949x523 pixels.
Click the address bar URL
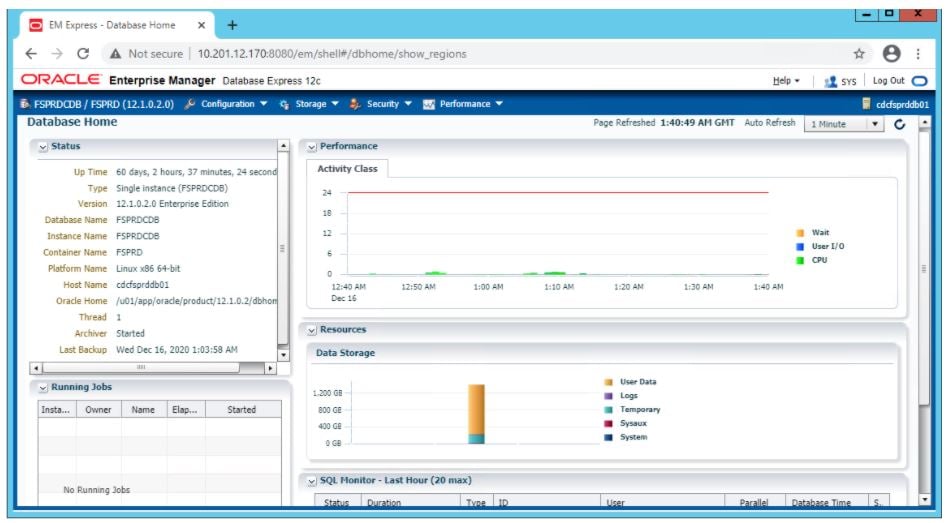click(x=332, y=54)
